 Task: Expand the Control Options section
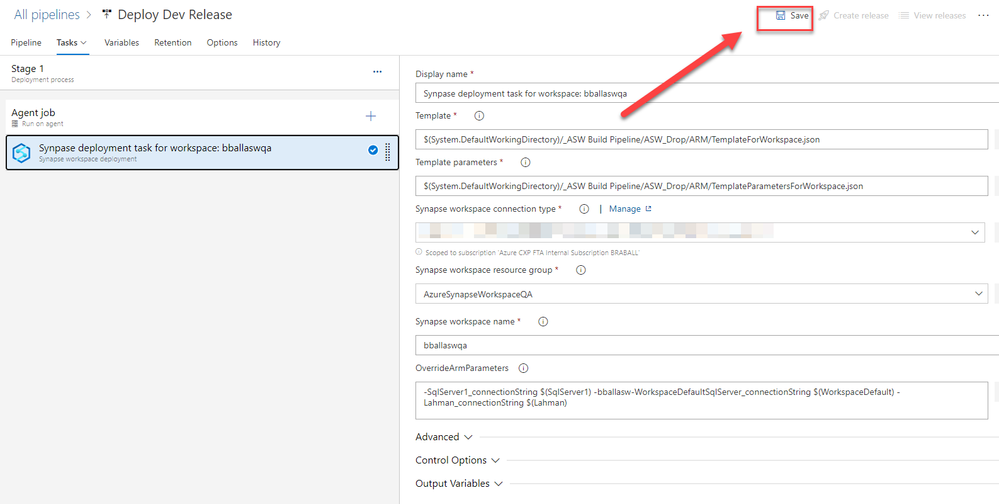[x=457, y=460]
